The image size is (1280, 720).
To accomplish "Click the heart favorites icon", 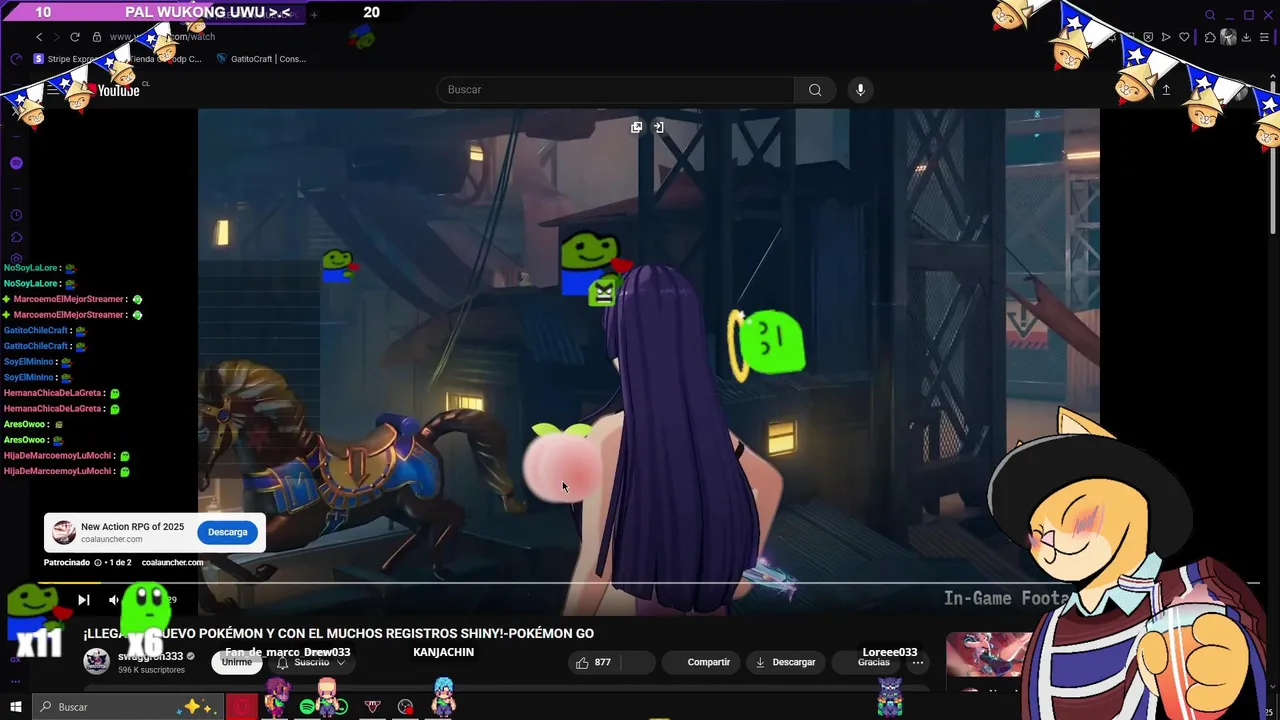I will pyautogui.click(x=1184, y=37).
